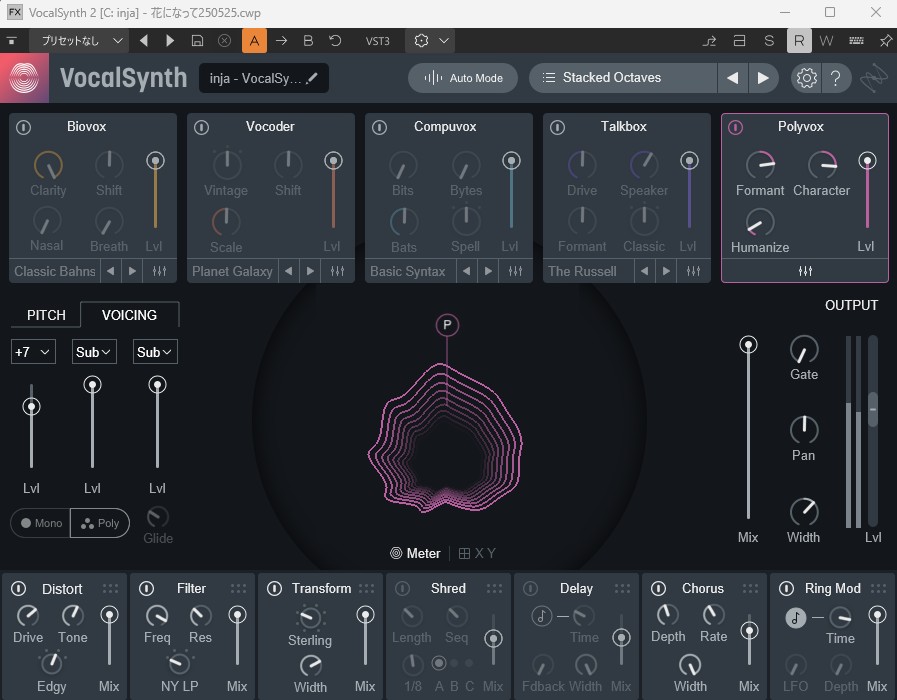Open the help question mark
The image size is (897, 700).
tap(835, 78)
